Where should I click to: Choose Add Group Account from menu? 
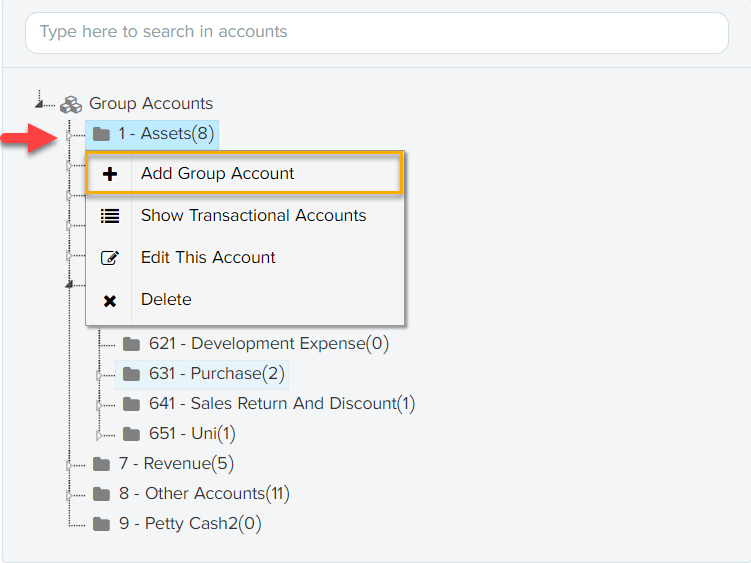point(217,174)
